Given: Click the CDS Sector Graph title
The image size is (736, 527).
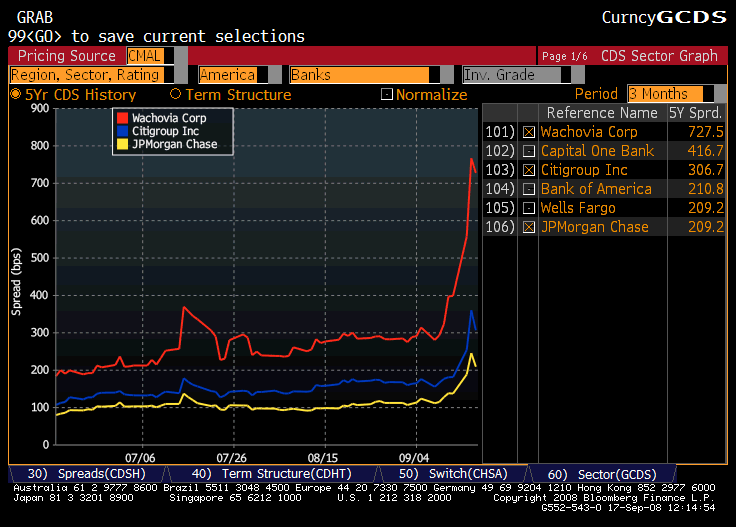Looking at the screenshot, I should tap(659, 56).
